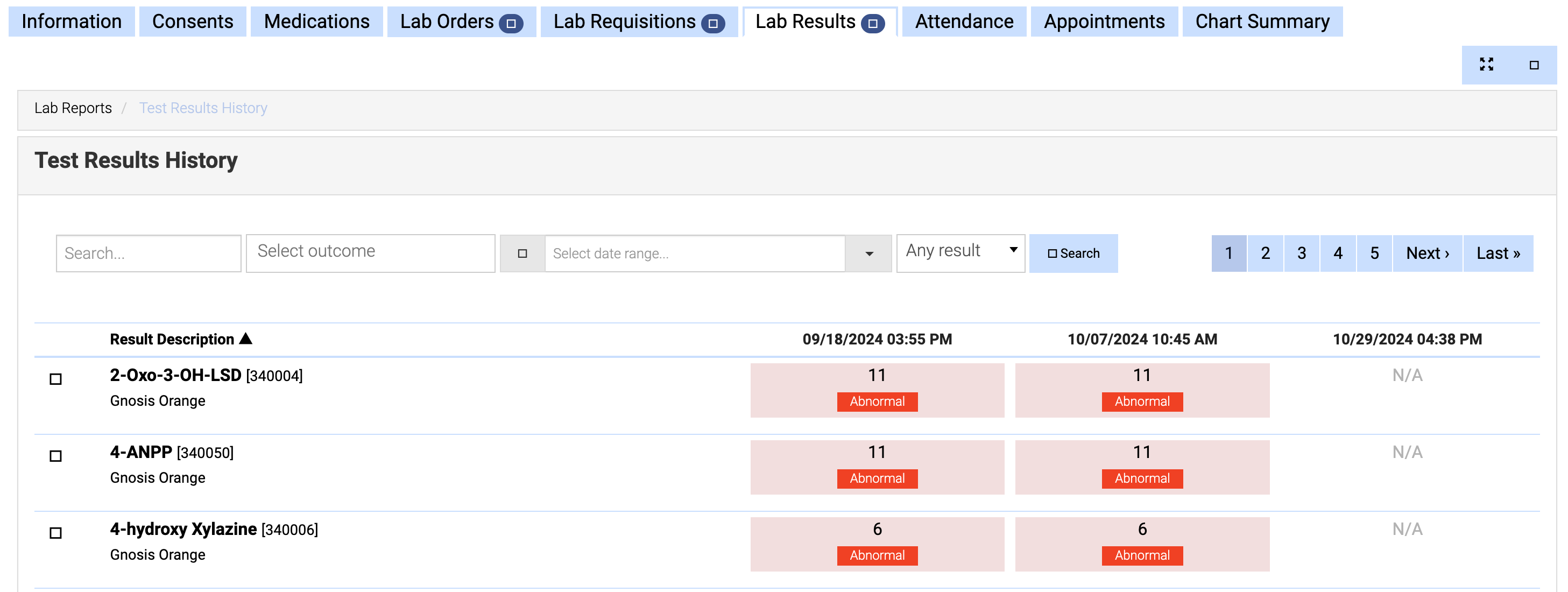Check the 4-hydroxy Xylazine row checkbox
The height and width of the screenshot is (592, 1568).
[x=55, y=532]
